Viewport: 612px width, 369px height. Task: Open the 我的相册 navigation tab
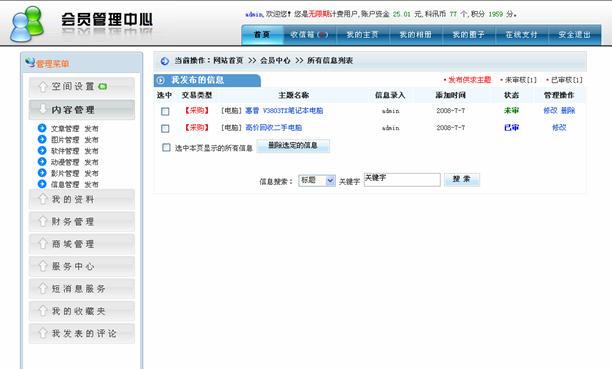click(415, 35)
